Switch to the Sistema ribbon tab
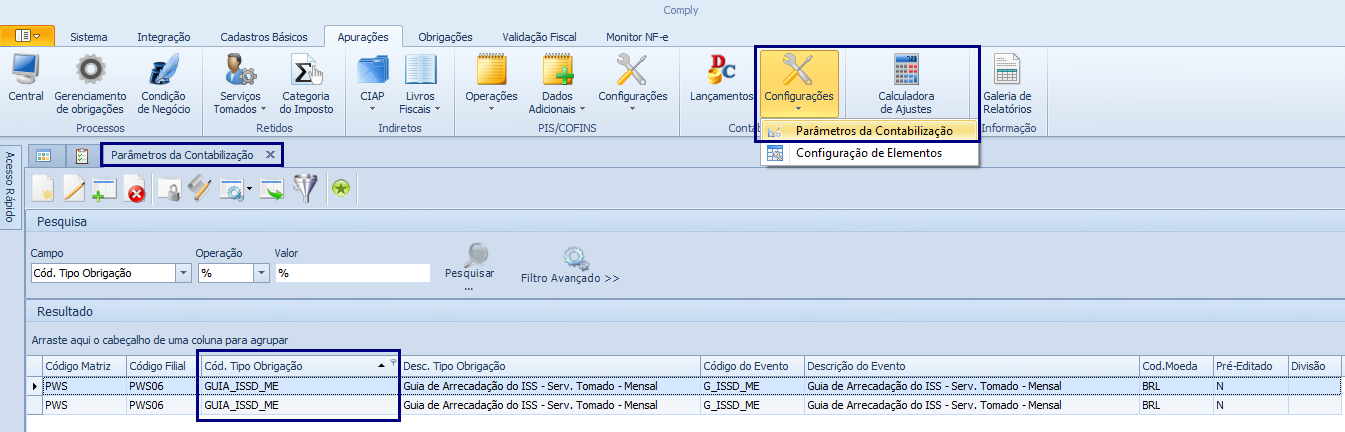This screenshot has width=1345, height=432. click(x=89, y=37)
